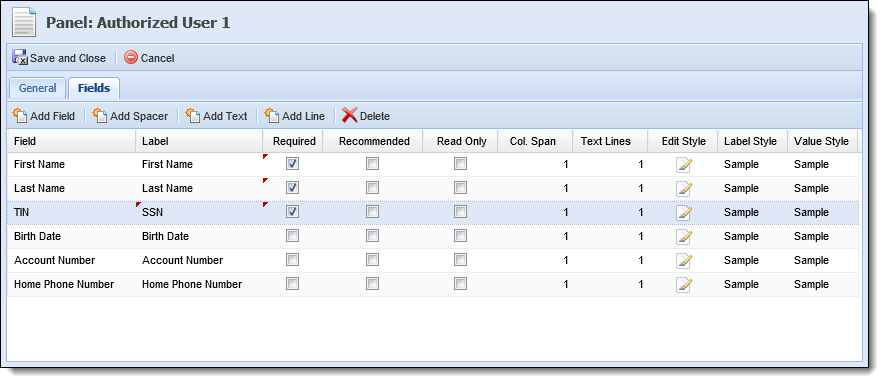The width and height of the screenshot is (884, 383).
Task: Check Read Only for TIN row
Action: [461, 212]
